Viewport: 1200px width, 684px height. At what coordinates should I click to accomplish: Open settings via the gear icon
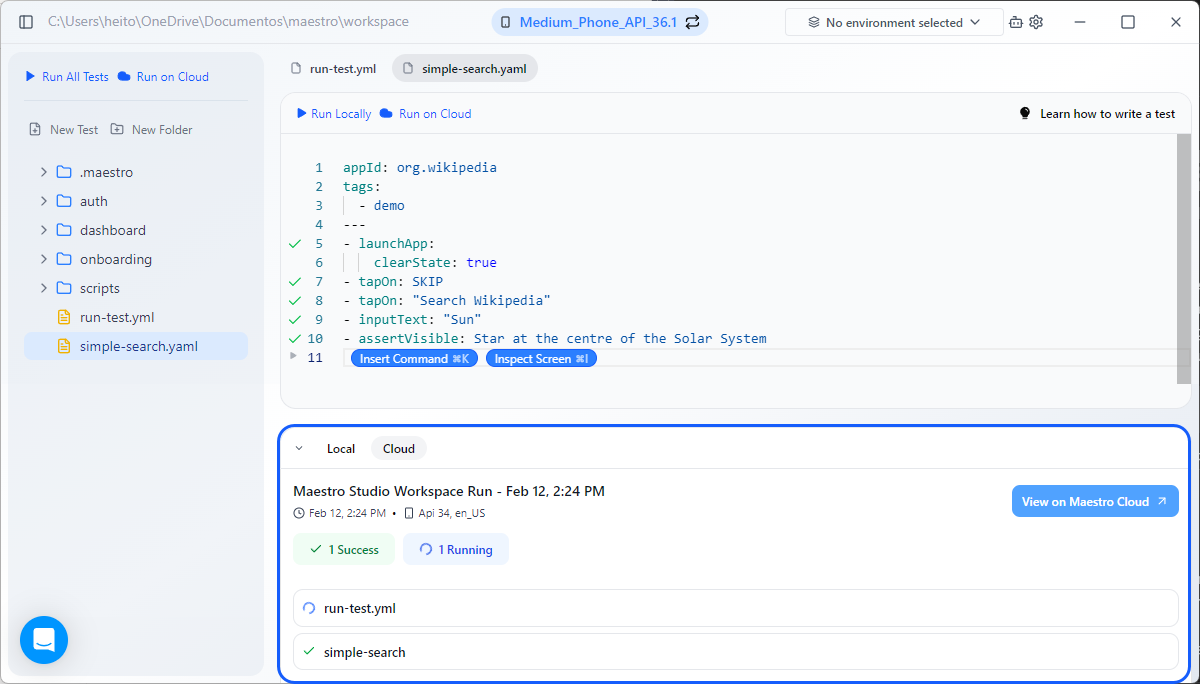click(x=1036, y=22)
